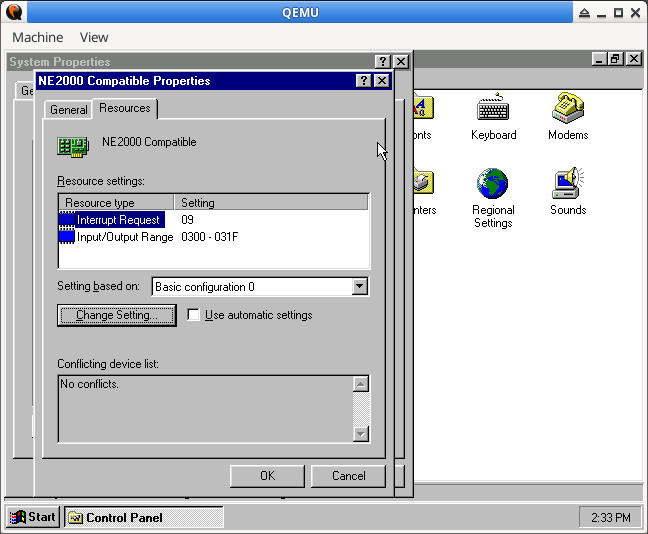
Task: Click the conflict list scroll down arrow
Action: pos(361,434)
